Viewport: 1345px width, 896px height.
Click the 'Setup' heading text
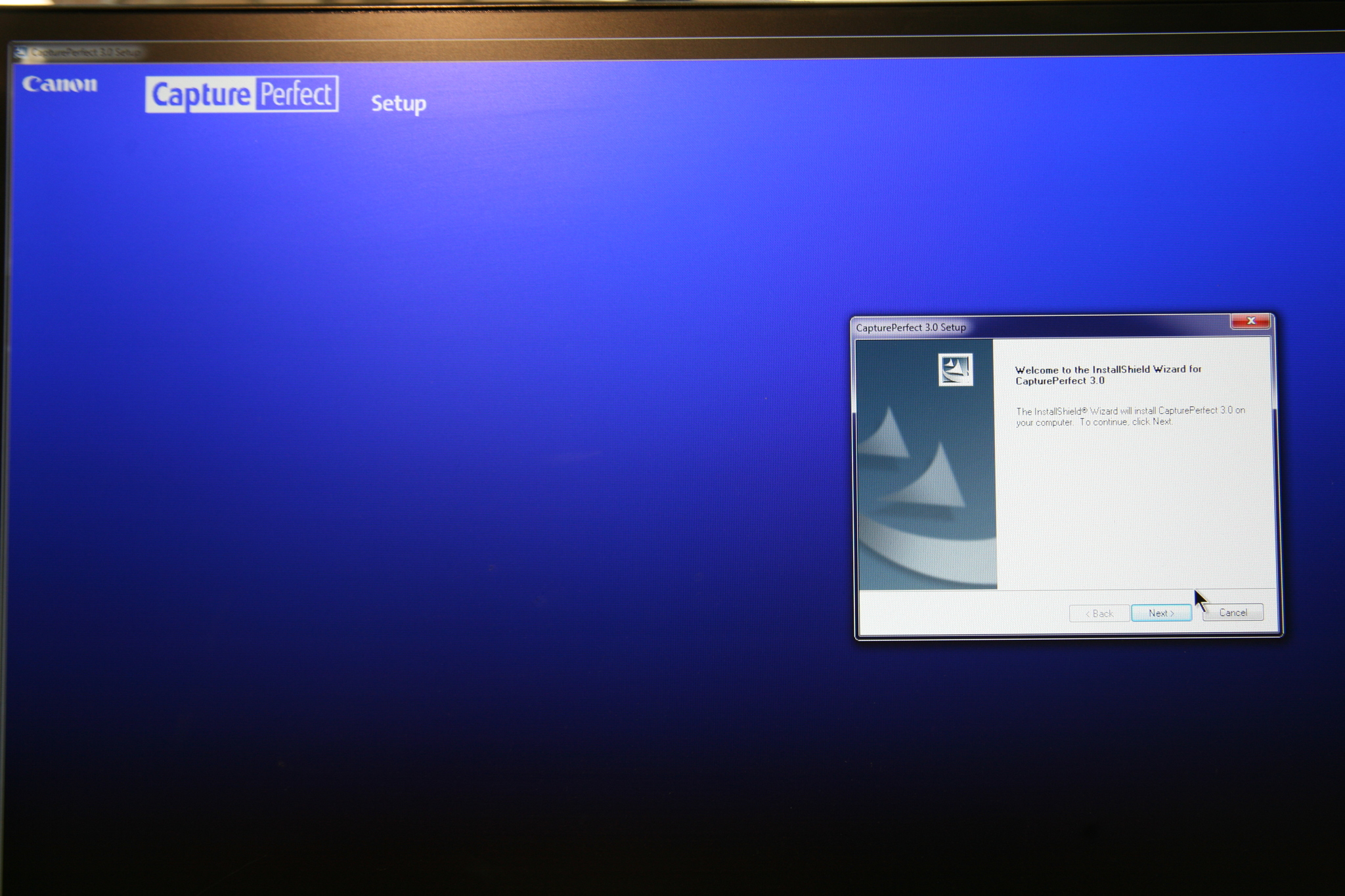pos(399,103)
